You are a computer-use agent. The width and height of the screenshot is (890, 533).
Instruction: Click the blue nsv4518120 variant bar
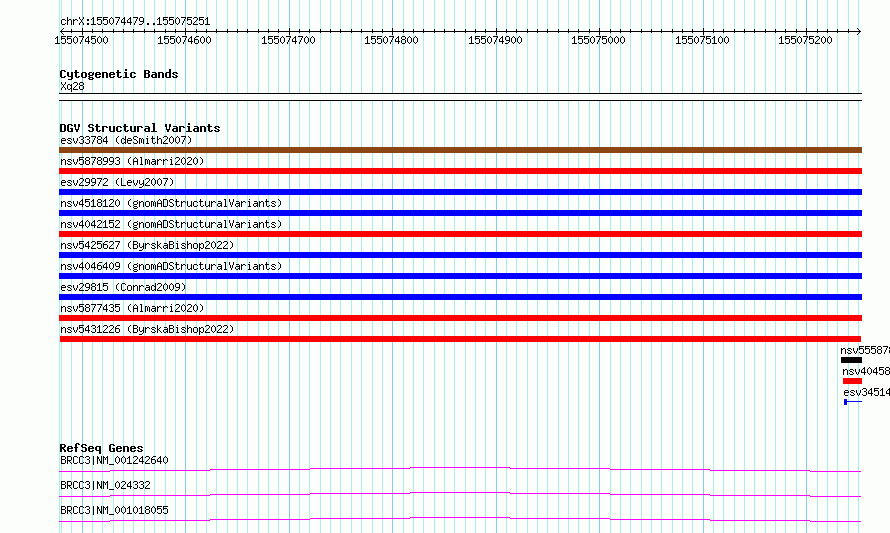pyautogui.click(x=460, y=213)
